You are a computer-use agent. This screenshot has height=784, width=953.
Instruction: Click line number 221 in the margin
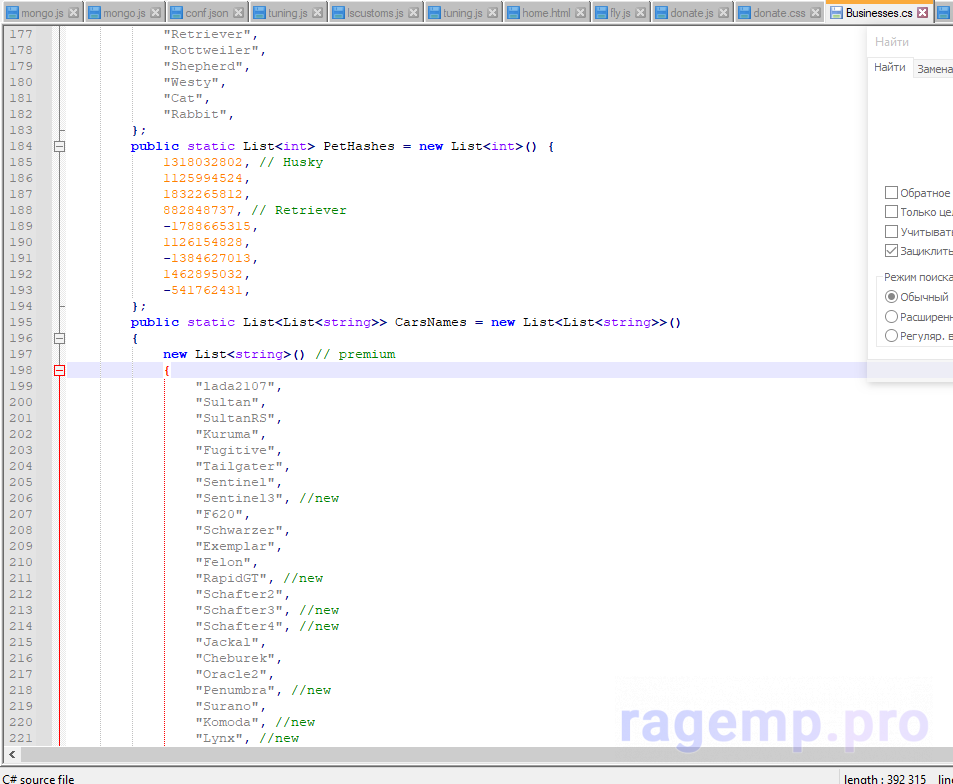21,738
